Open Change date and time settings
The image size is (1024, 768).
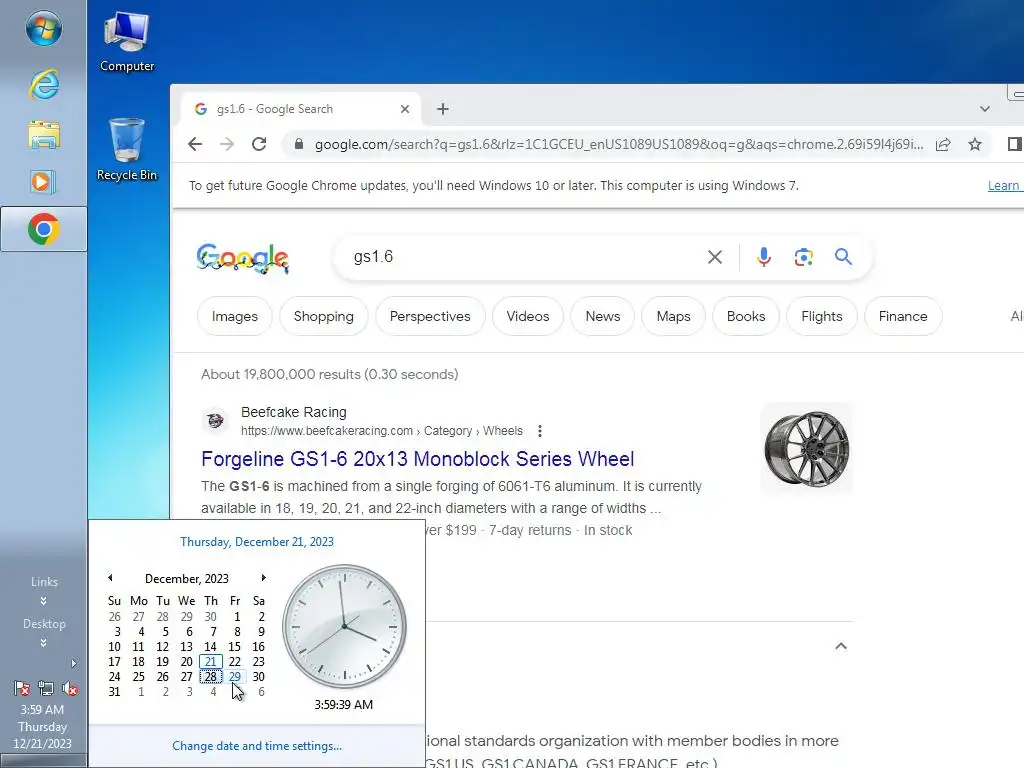pyautogui.click(x=257, y=746)
